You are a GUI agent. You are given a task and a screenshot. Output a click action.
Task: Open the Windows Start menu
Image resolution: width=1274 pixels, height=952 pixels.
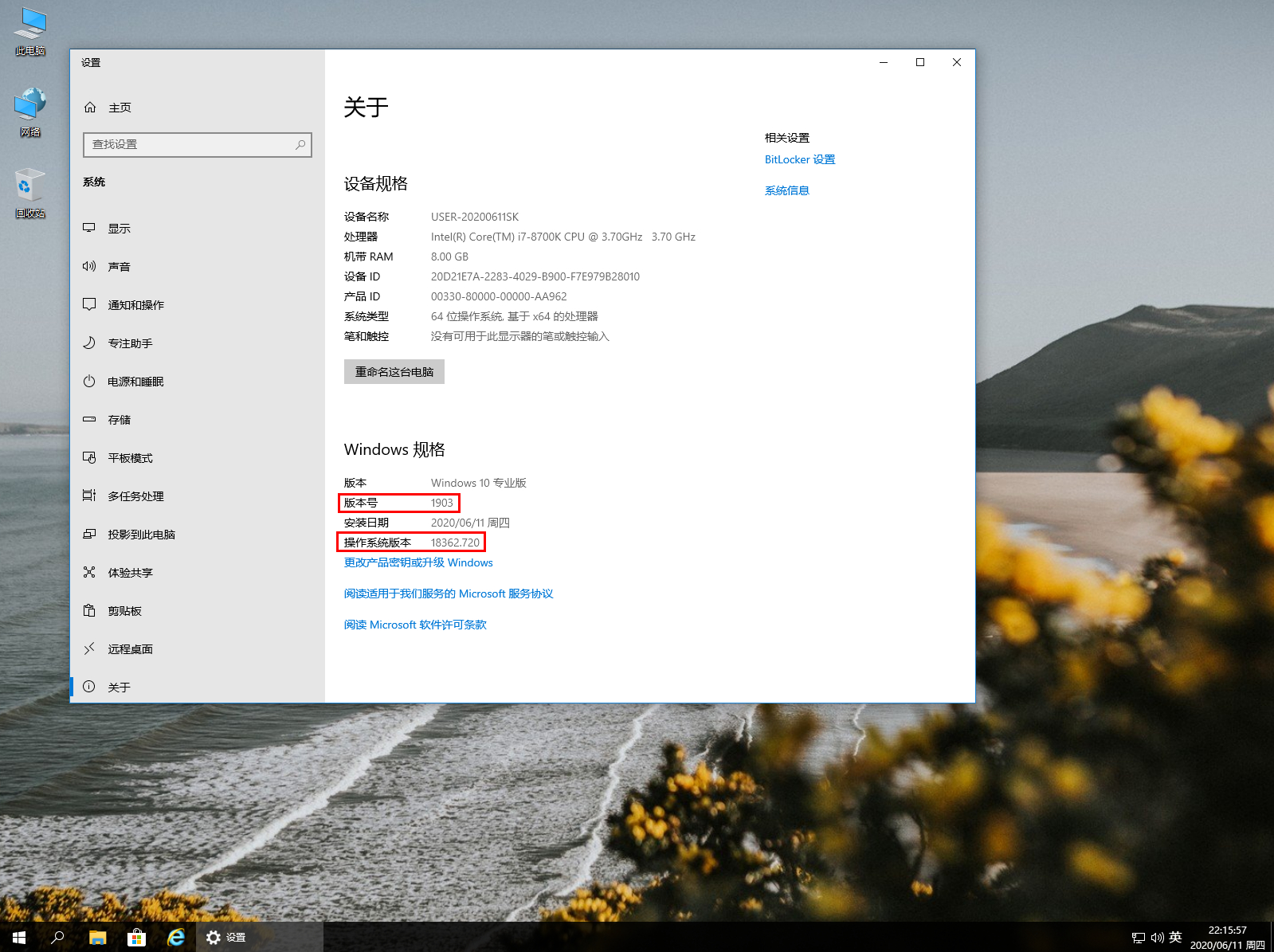click(19, 938)
